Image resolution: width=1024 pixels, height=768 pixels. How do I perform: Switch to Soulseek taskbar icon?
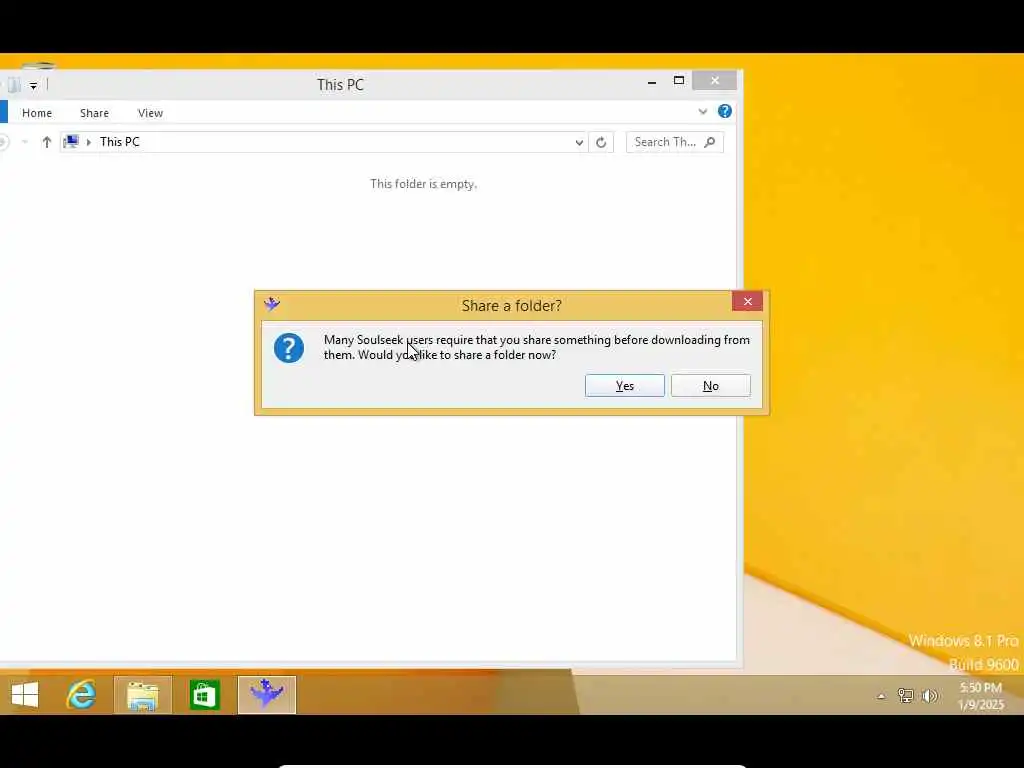266,695
